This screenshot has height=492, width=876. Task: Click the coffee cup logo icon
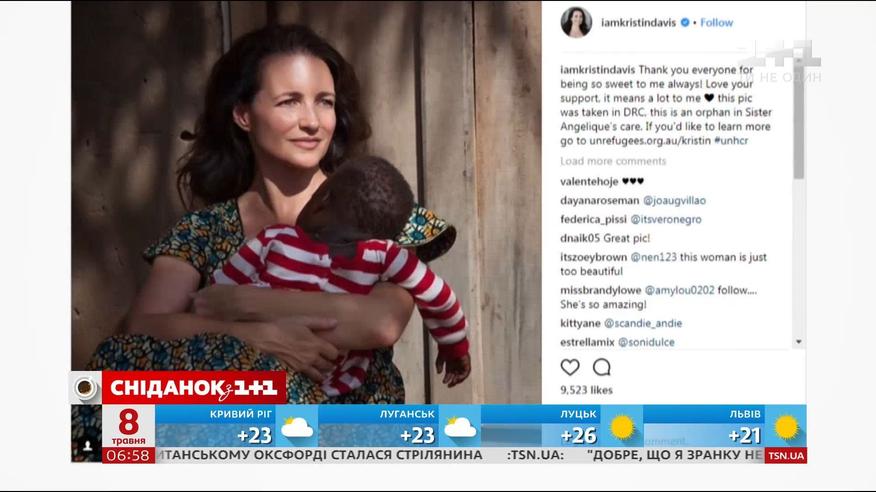tap(85, 387)
